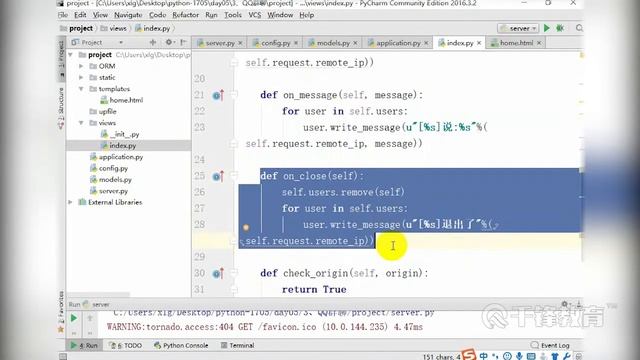Open the File menu
The image size is (640, 360).
coord(63,15)
